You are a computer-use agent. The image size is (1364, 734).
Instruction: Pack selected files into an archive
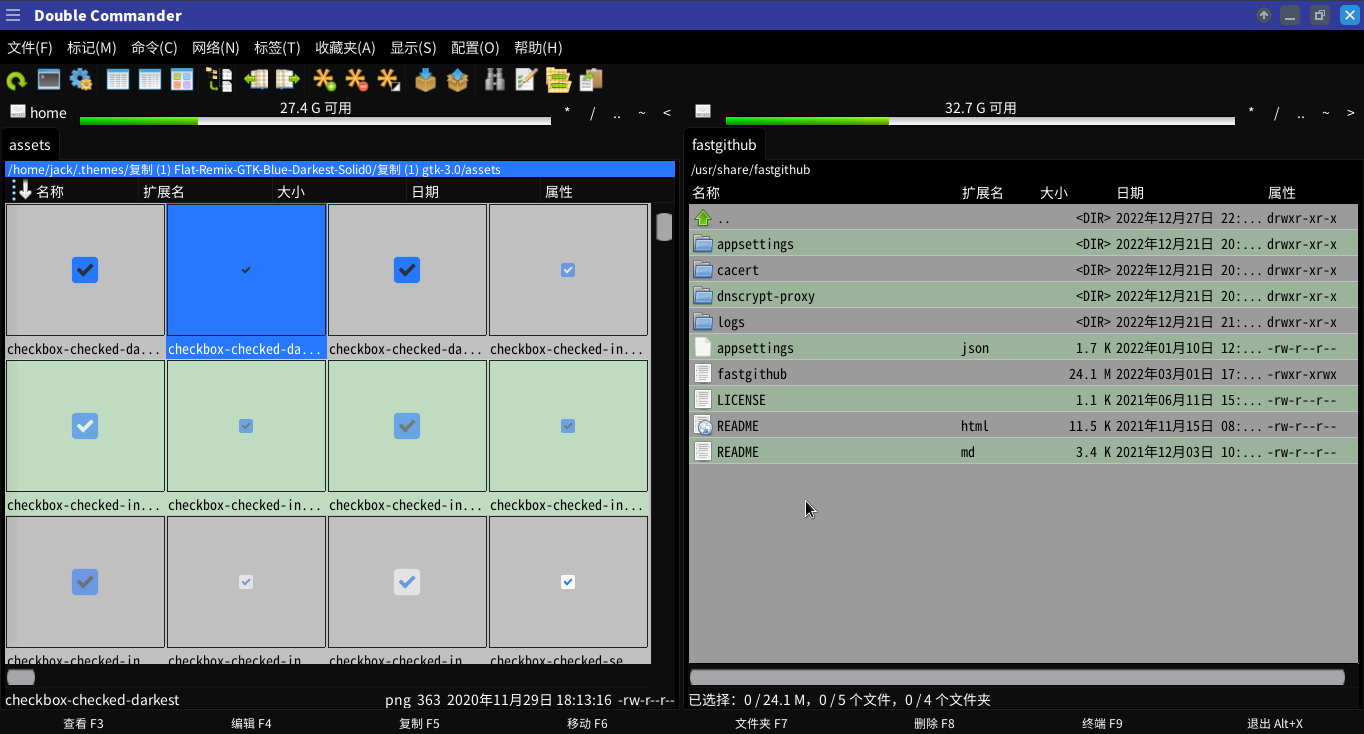[x=425, y=79]
